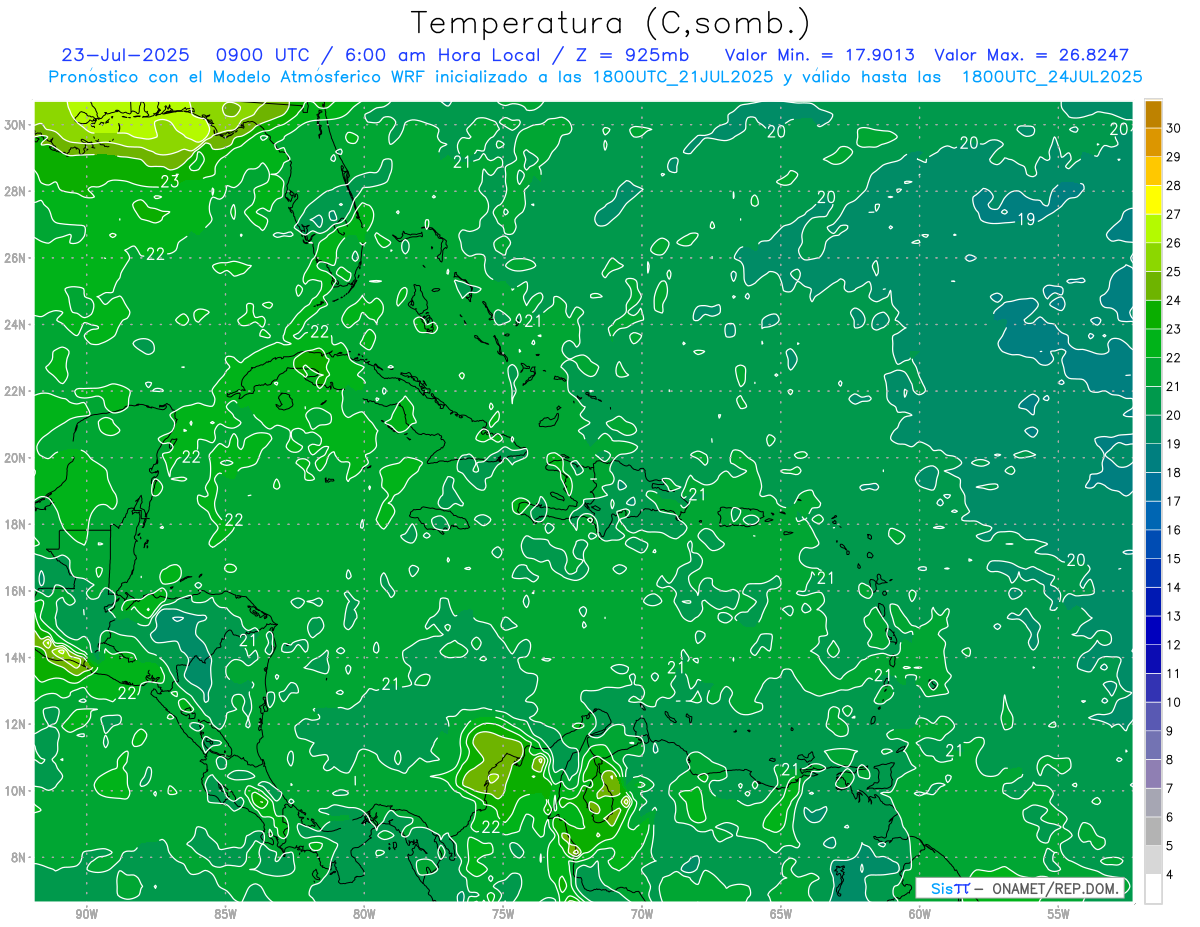This screenshot has width=1200, height=927.
Task: Click the yellow legend swatch between 27 and 28
Action: pyautogui.click(x=1153, y=200)
